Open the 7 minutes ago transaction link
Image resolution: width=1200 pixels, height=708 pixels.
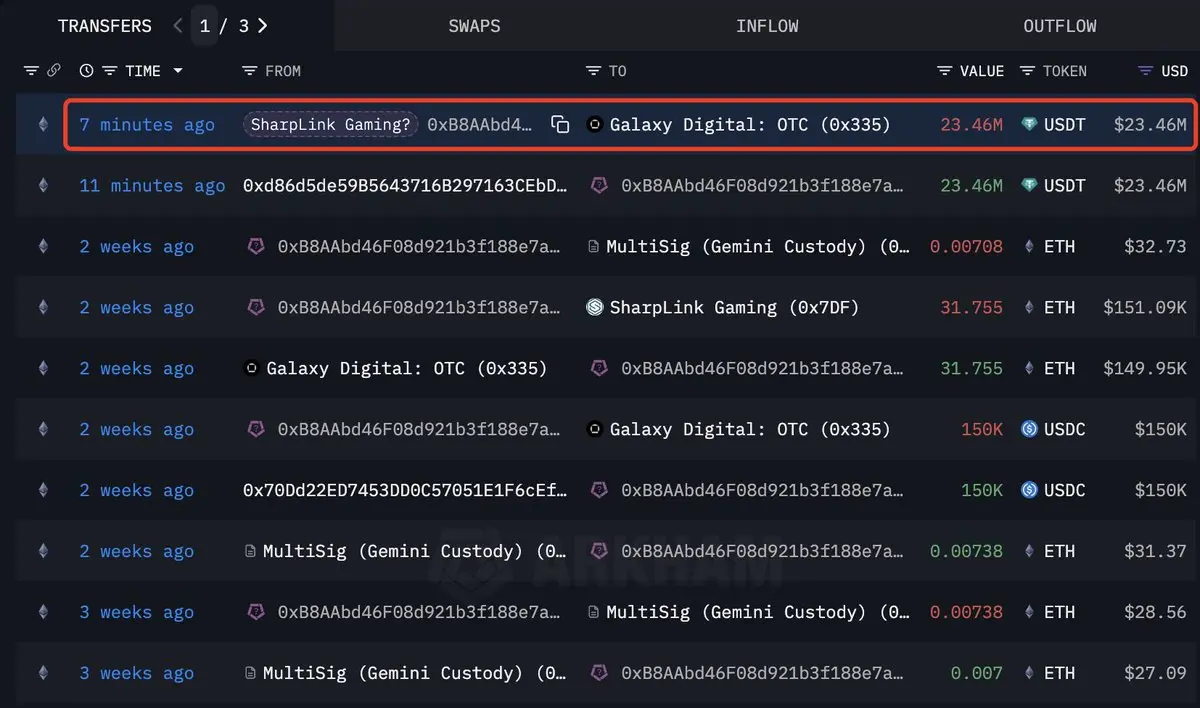[147, 125]
